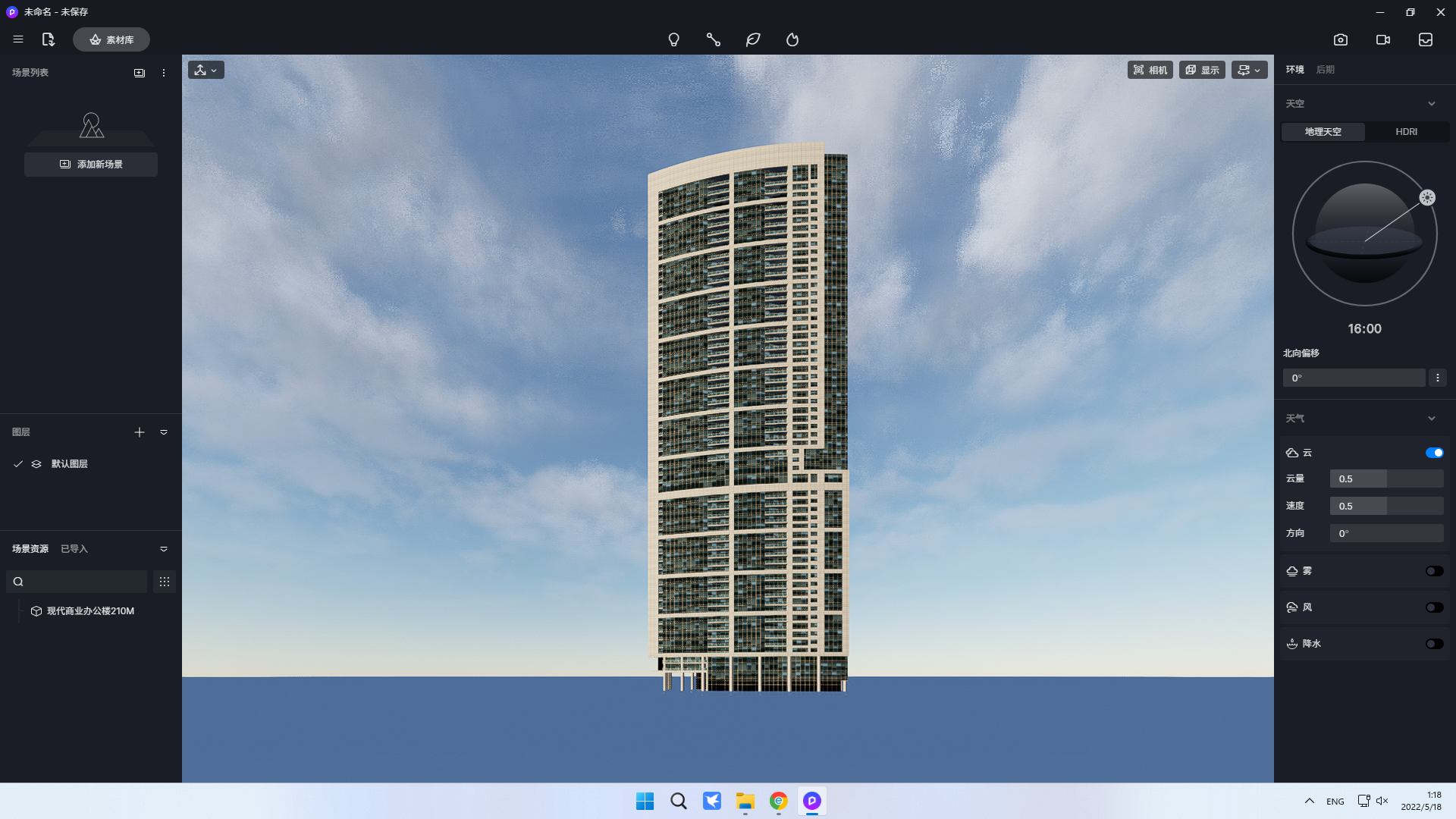Enable the 雾 fog toggle
Viewport: 1456px width, 819px height.
click(1434, 571)
